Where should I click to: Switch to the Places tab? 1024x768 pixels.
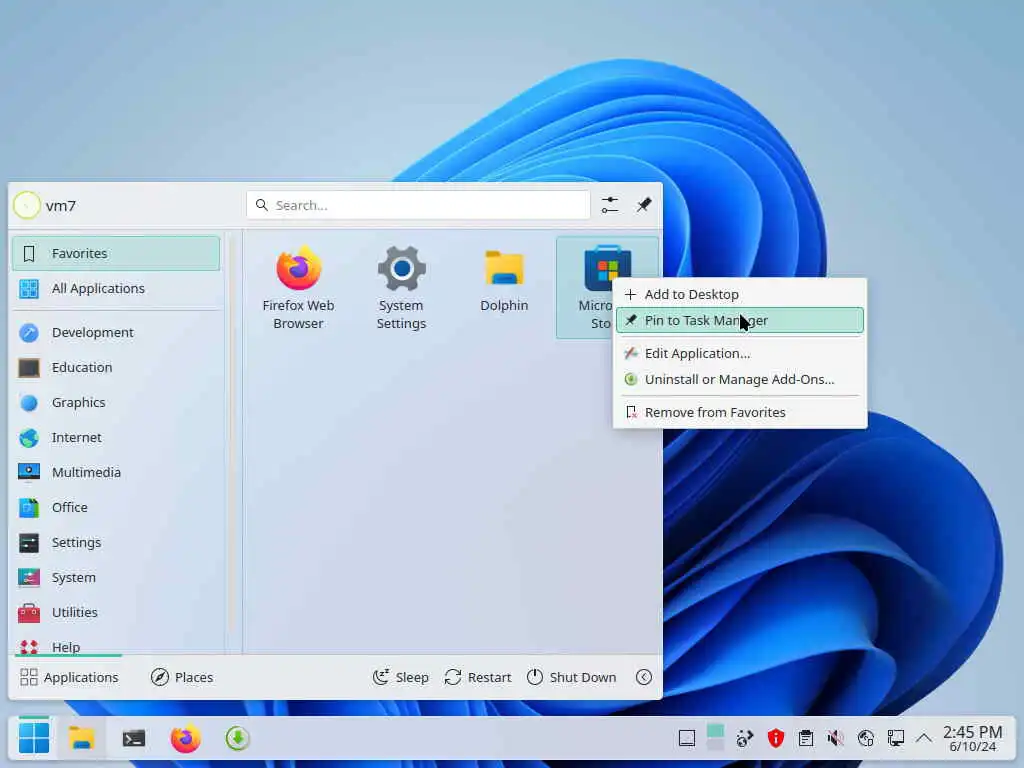[182, 677]
